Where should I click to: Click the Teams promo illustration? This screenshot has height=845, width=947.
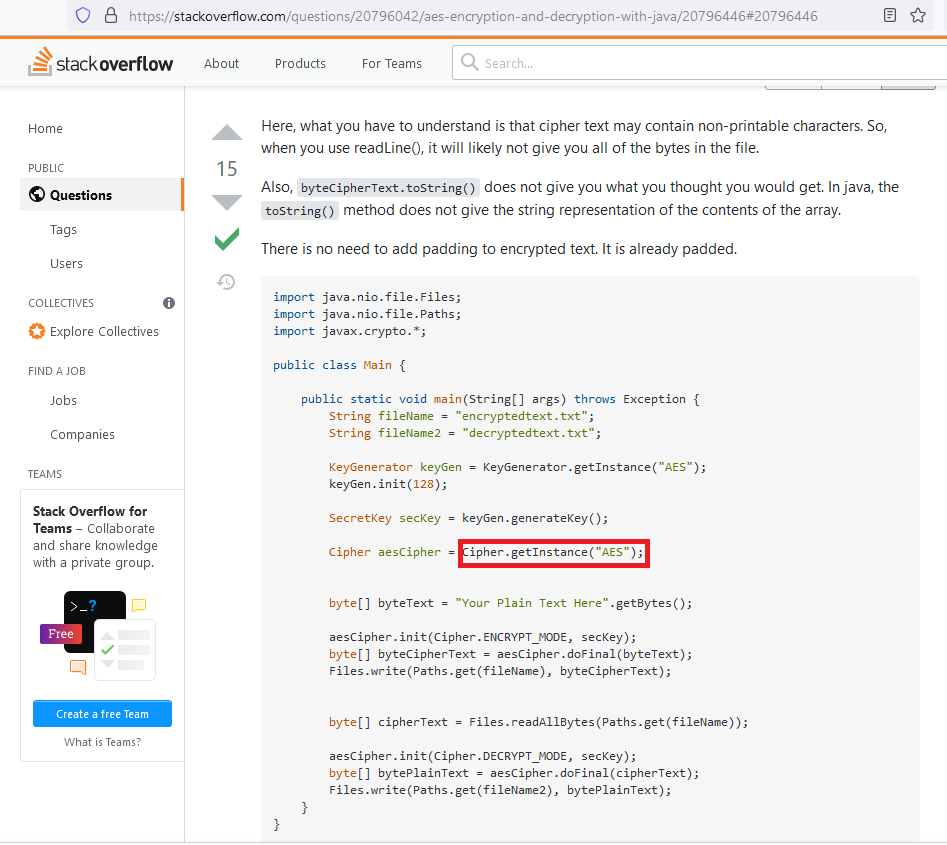click(98, 635)
